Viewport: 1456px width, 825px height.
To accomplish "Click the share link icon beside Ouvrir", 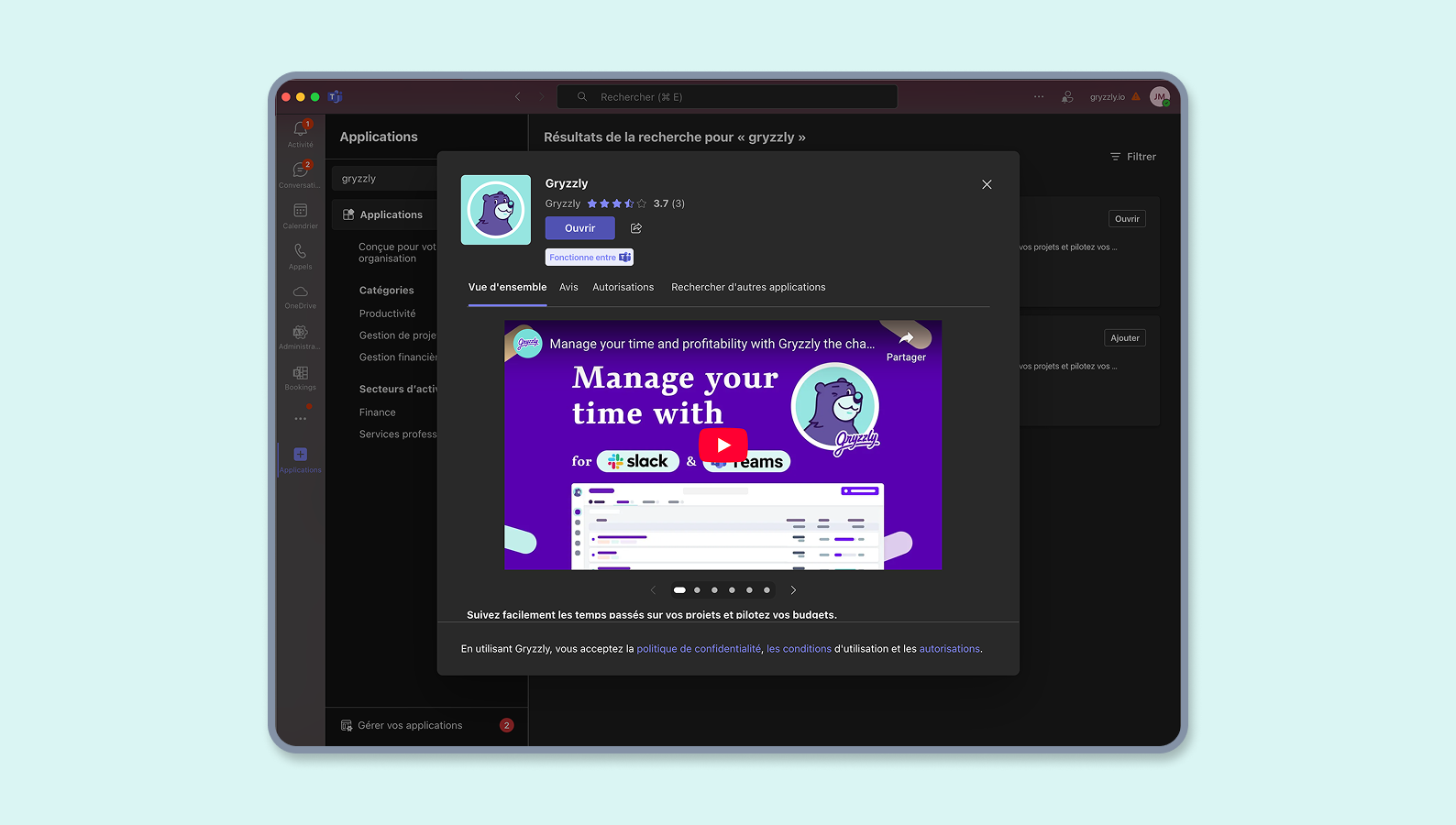I will click(636, 228).
